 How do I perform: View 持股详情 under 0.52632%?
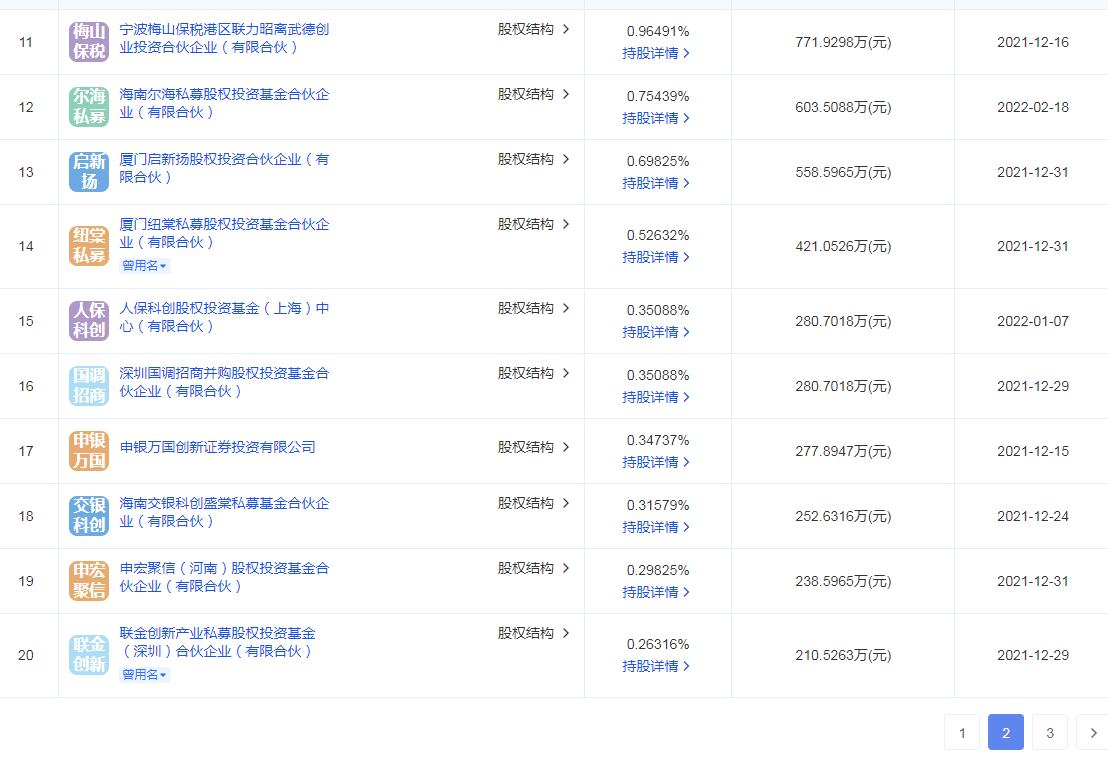tap(656, 257)
